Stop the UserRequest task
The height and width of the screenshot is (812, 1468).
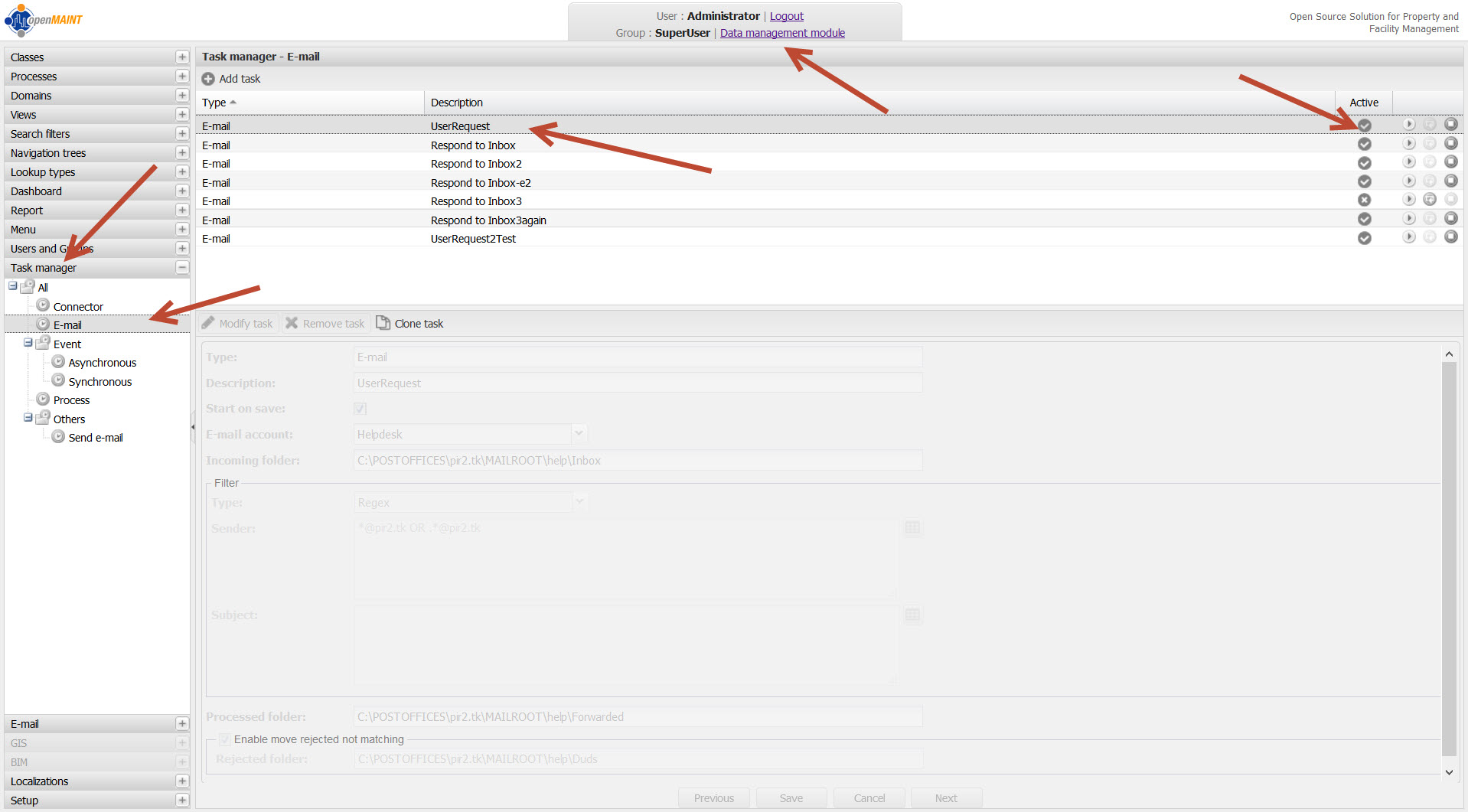(1450, 125)
